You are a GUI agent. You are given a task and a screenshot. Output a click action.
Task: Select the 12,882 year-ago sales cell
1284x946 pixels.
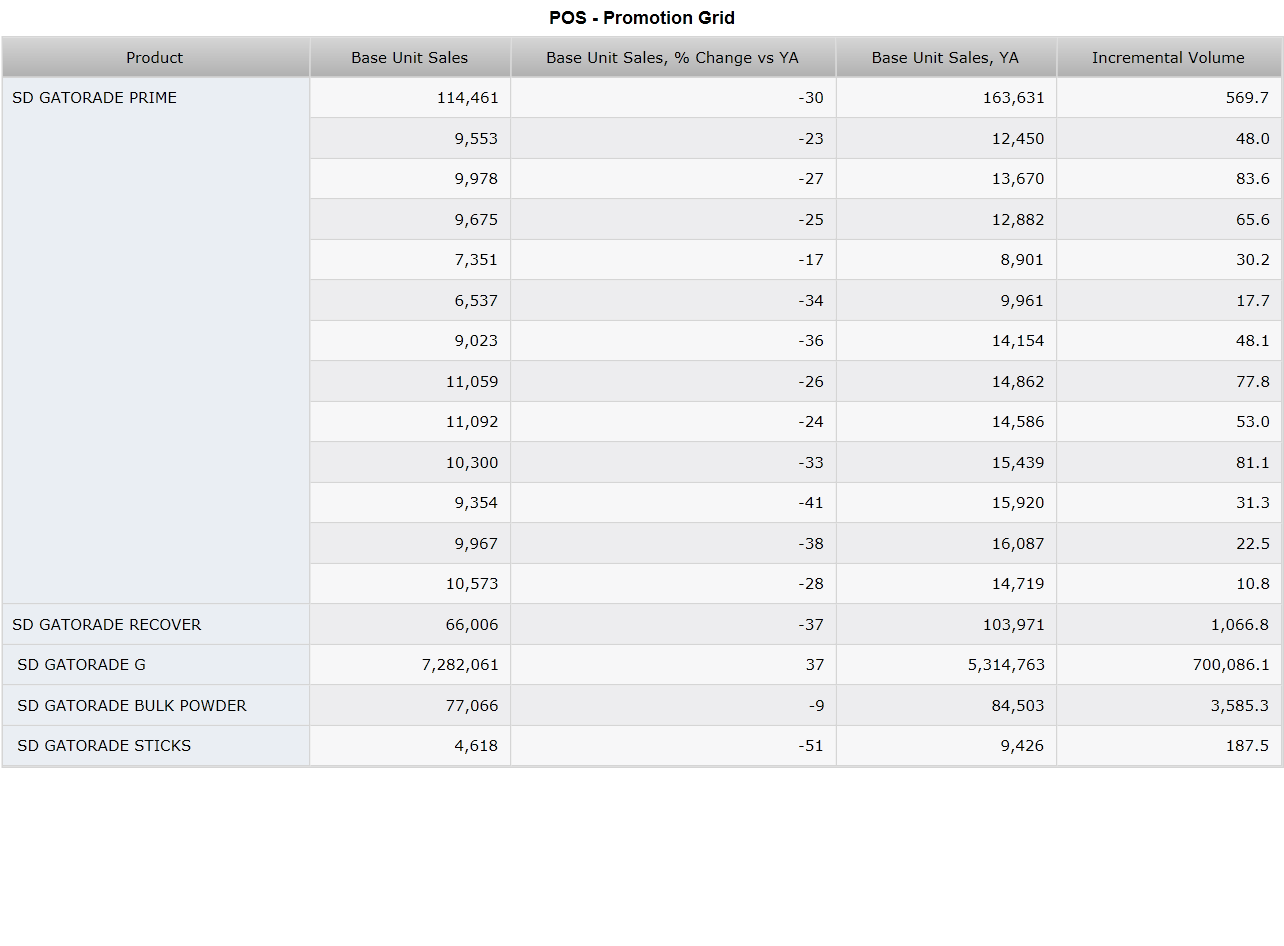[946, 219]
